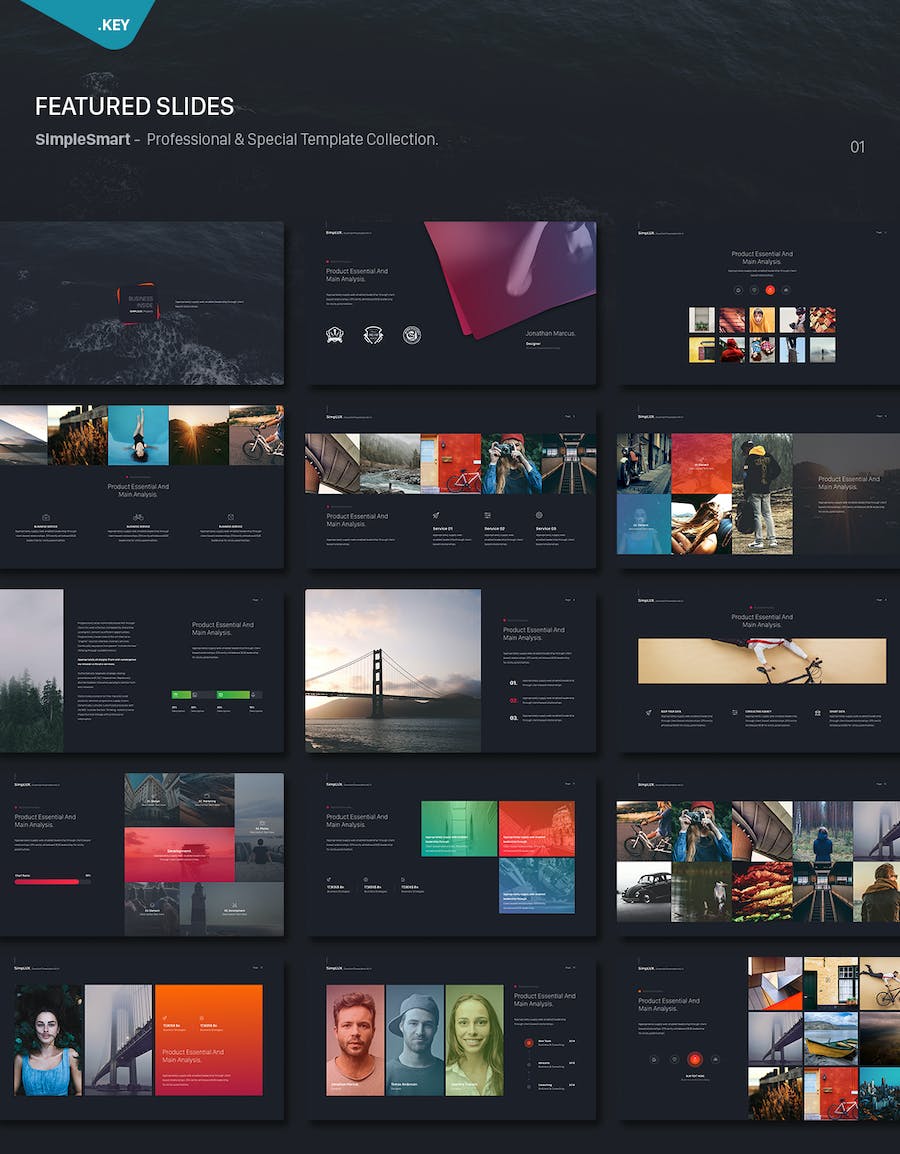Viewport: 900px width, 1154px height.
Task: Click the first crest badge icon under Product Essential
Action: [x=335, y=335]
